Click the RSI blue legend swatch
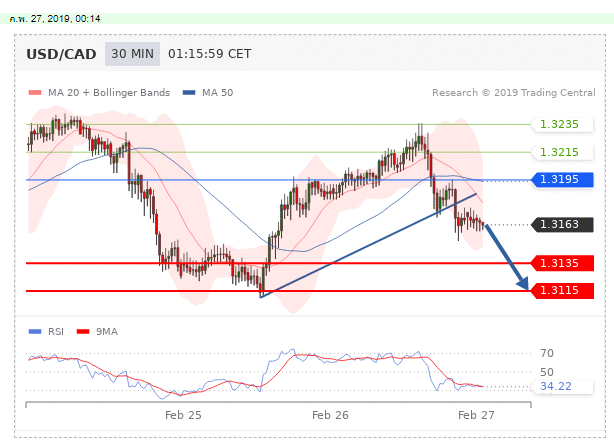This screenshot has height=443, width=614. [x=35, y=332]
